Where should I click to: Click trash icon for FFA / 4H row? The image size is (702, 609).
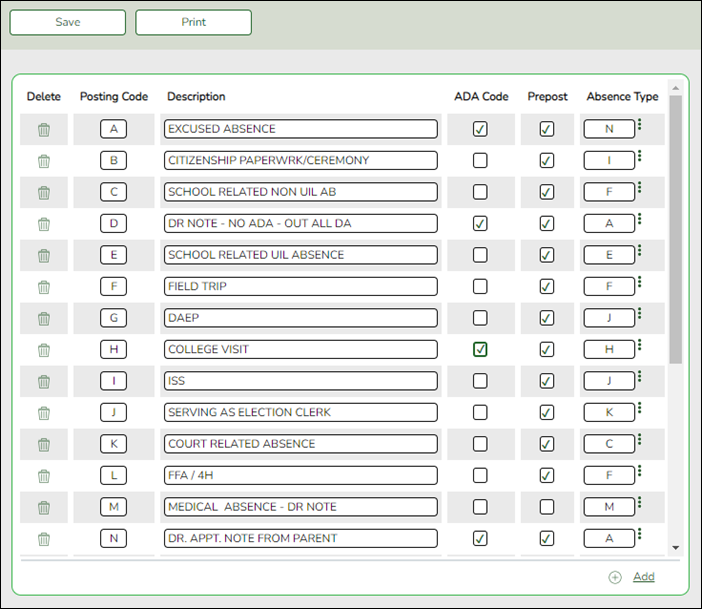pos(44,476)
